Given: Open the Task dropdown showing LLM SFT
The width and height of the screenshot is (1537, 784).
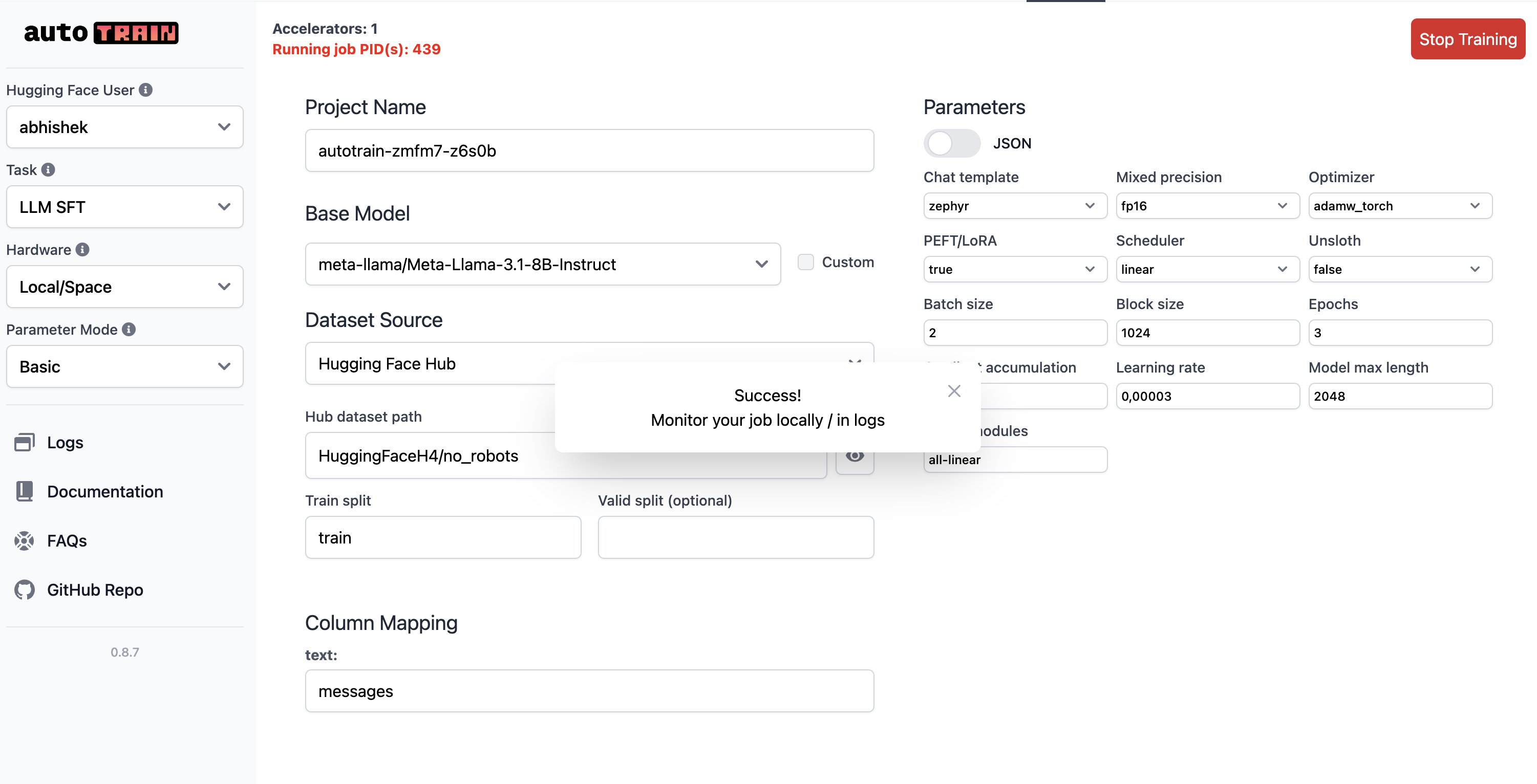Looking at the screenshot, I should pyautogui.click(x=125, y=207).
